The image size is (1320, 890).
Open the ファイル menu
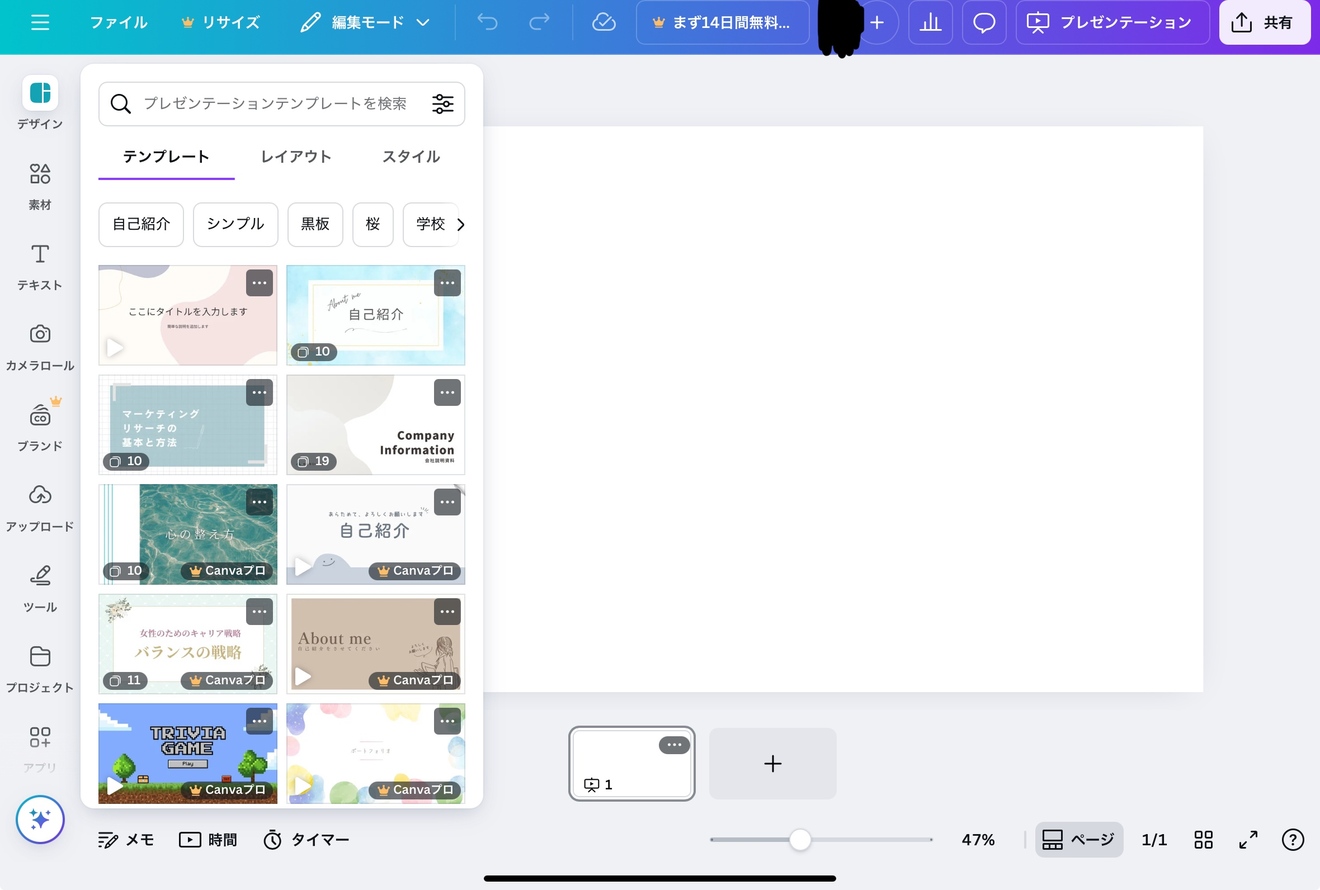click(118, 22)
